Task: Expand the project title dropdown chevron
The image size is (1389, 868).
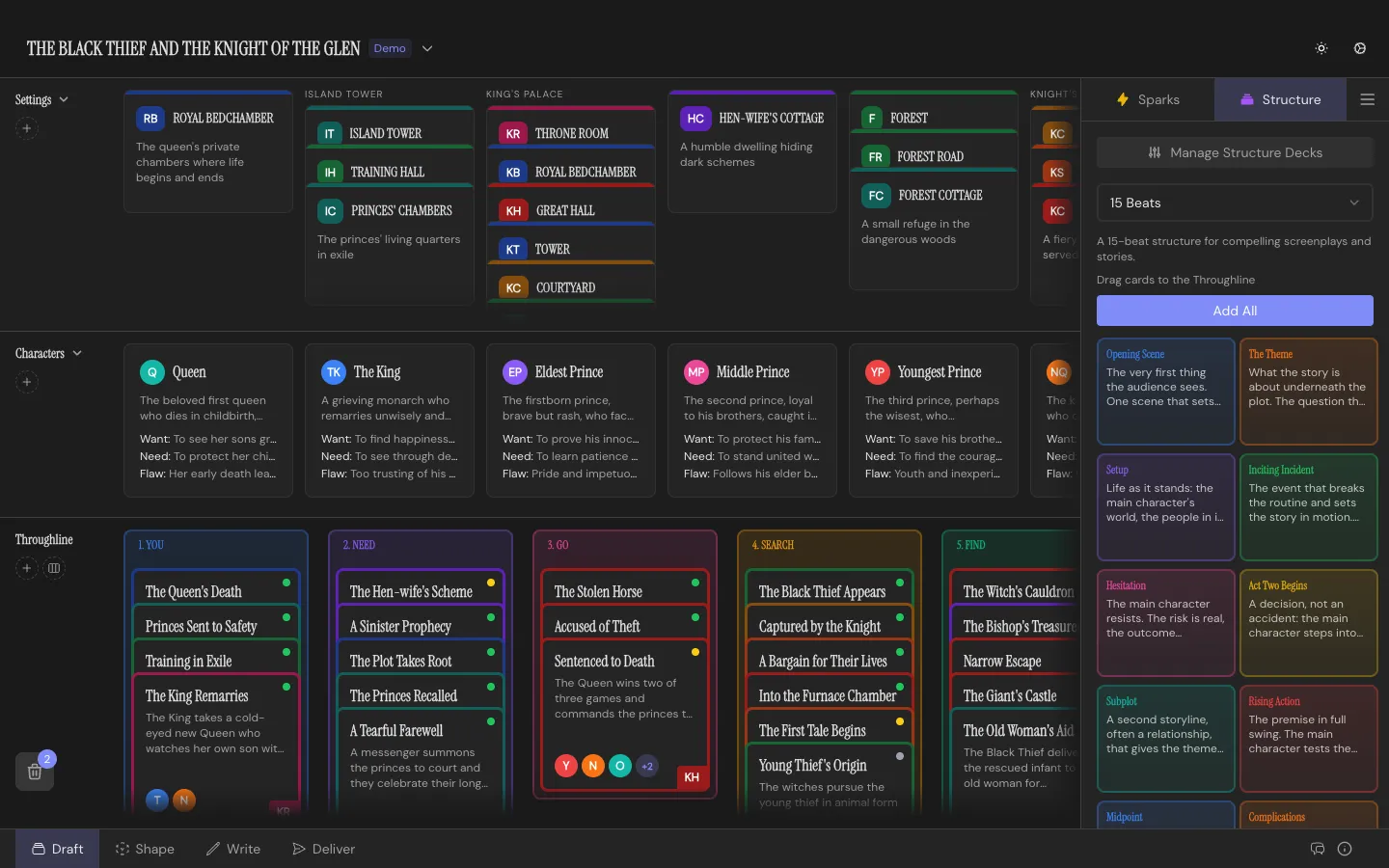Action: 427,48
